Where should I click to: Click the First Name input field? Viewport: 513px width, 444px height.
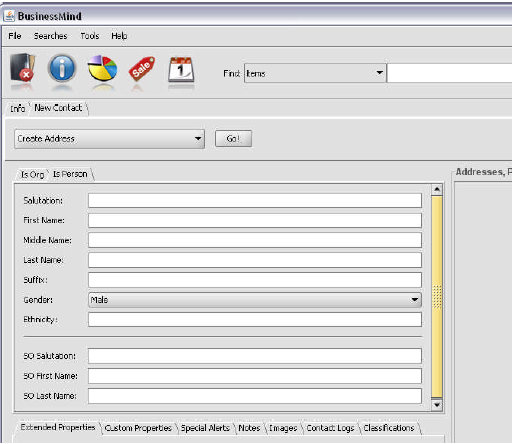click(255, 220)
